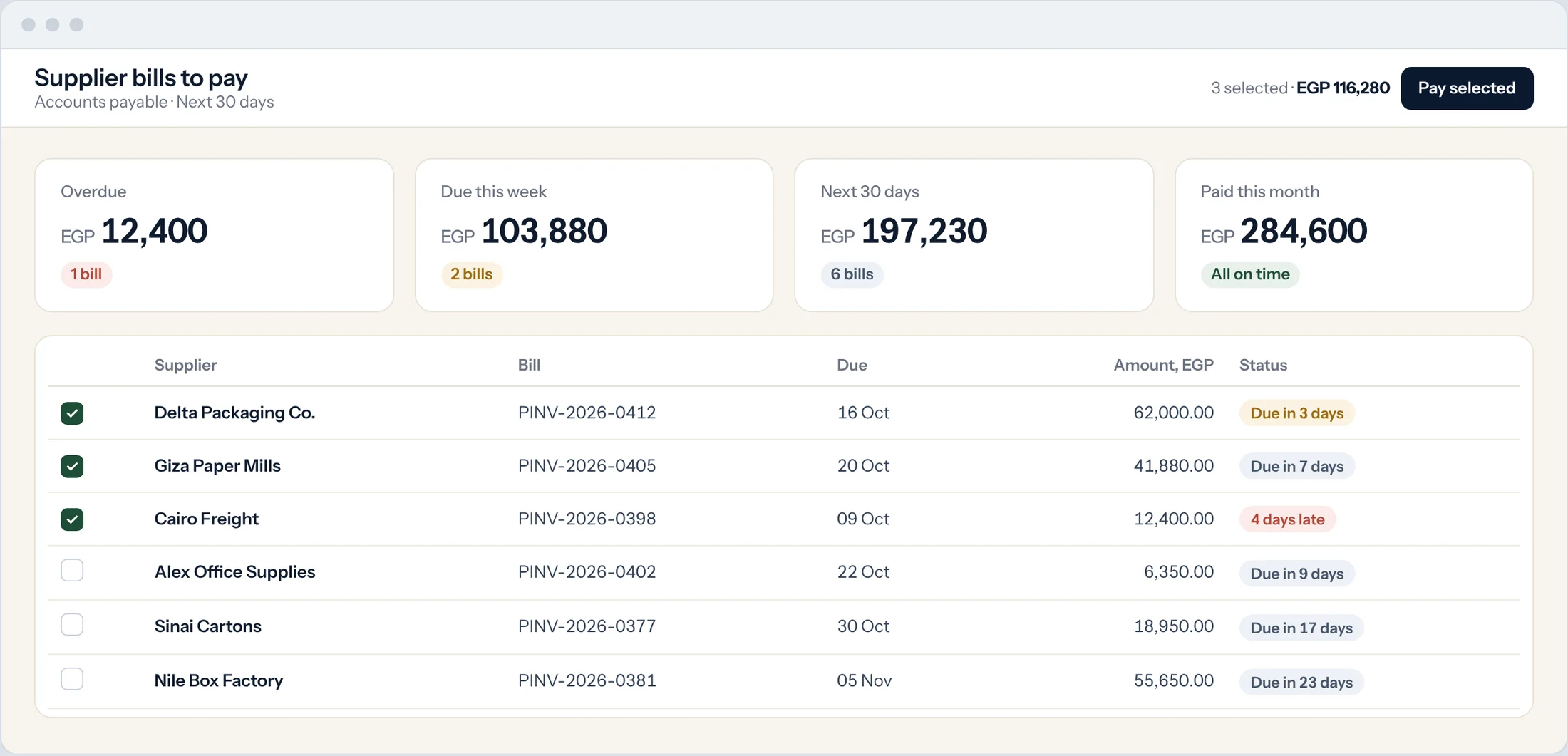Viewport: 1568px width, 756px height.
Task: Open supplier Nile Box Factory
Action: 218,680
